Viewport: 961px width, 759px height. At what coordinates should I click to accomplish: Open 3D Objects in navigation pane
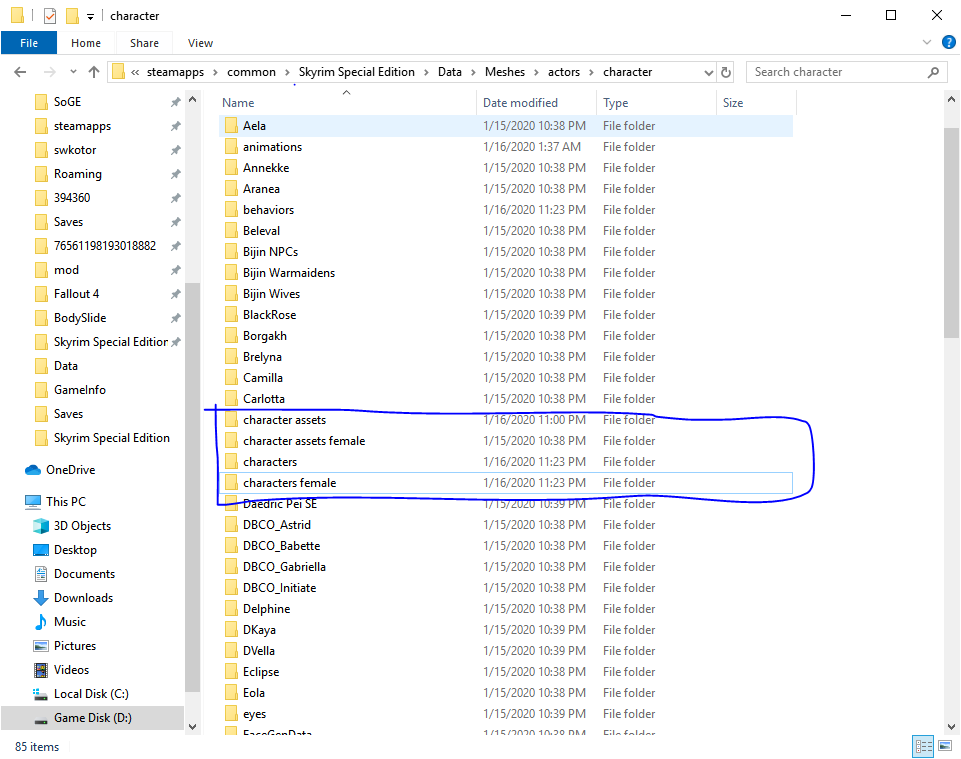pyautogui.click(x=82, y=526)
